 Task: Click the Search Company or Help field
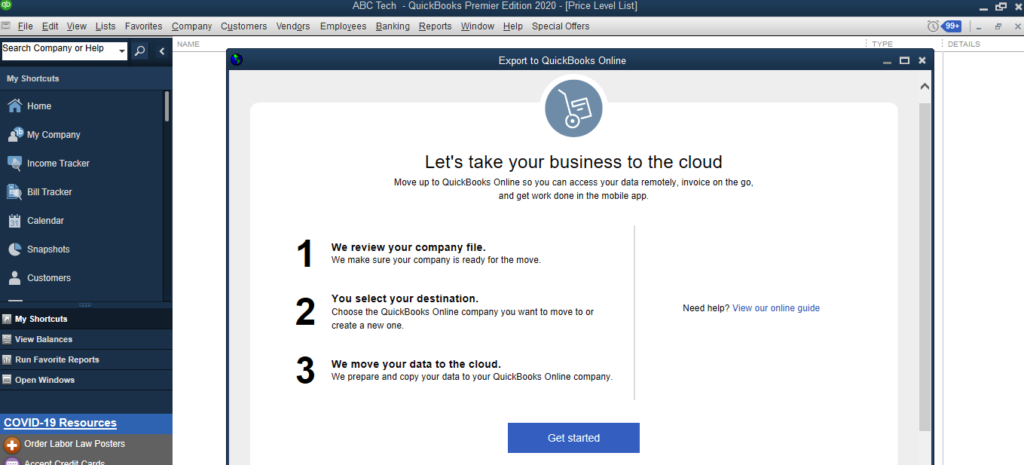point(59,51)
